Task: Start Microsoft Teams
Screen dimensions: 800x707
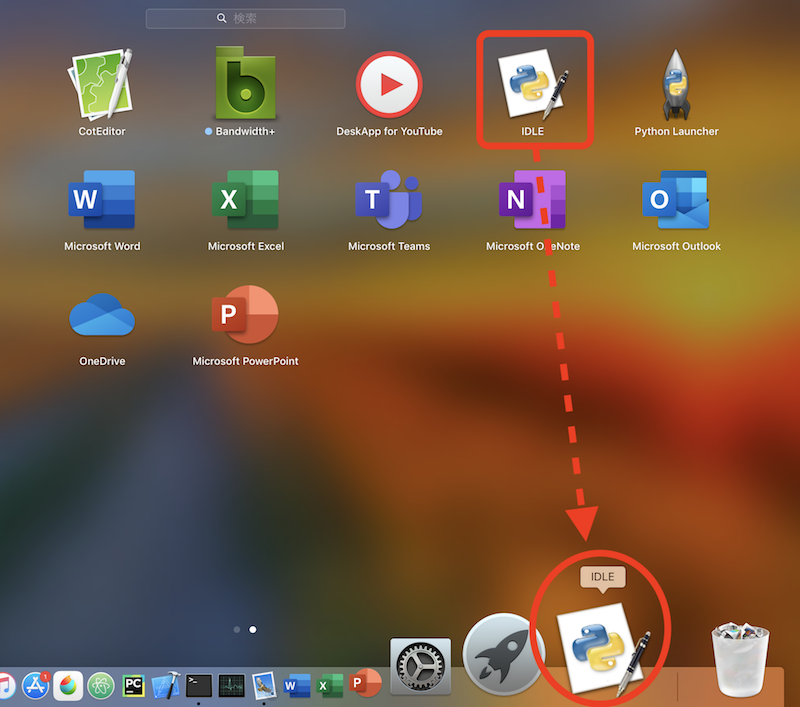Action: 389,199
